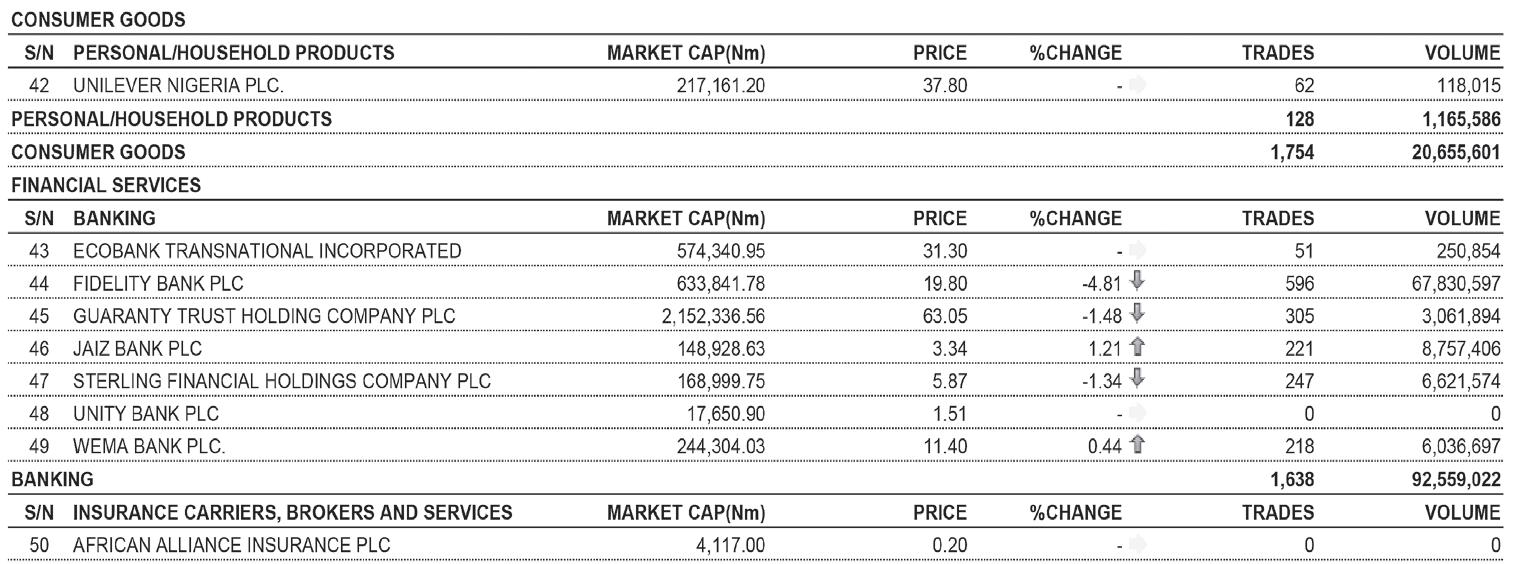Click the no-change arrow in African Alliance Insurance row
The width and height of the screenshot is (1518, 564).
pyautogui.click(x=1138, y=545)
